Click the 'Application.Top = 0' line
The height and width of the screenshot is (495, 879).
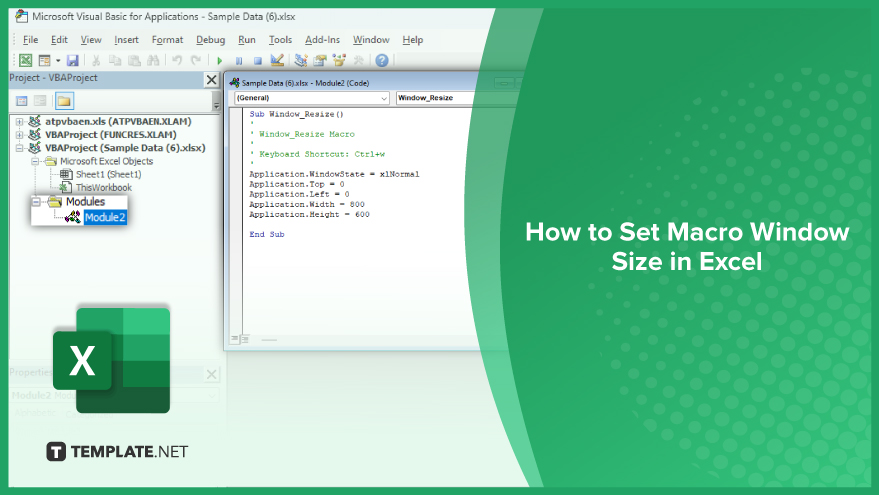pyautogui.click(x=297, y=184)
